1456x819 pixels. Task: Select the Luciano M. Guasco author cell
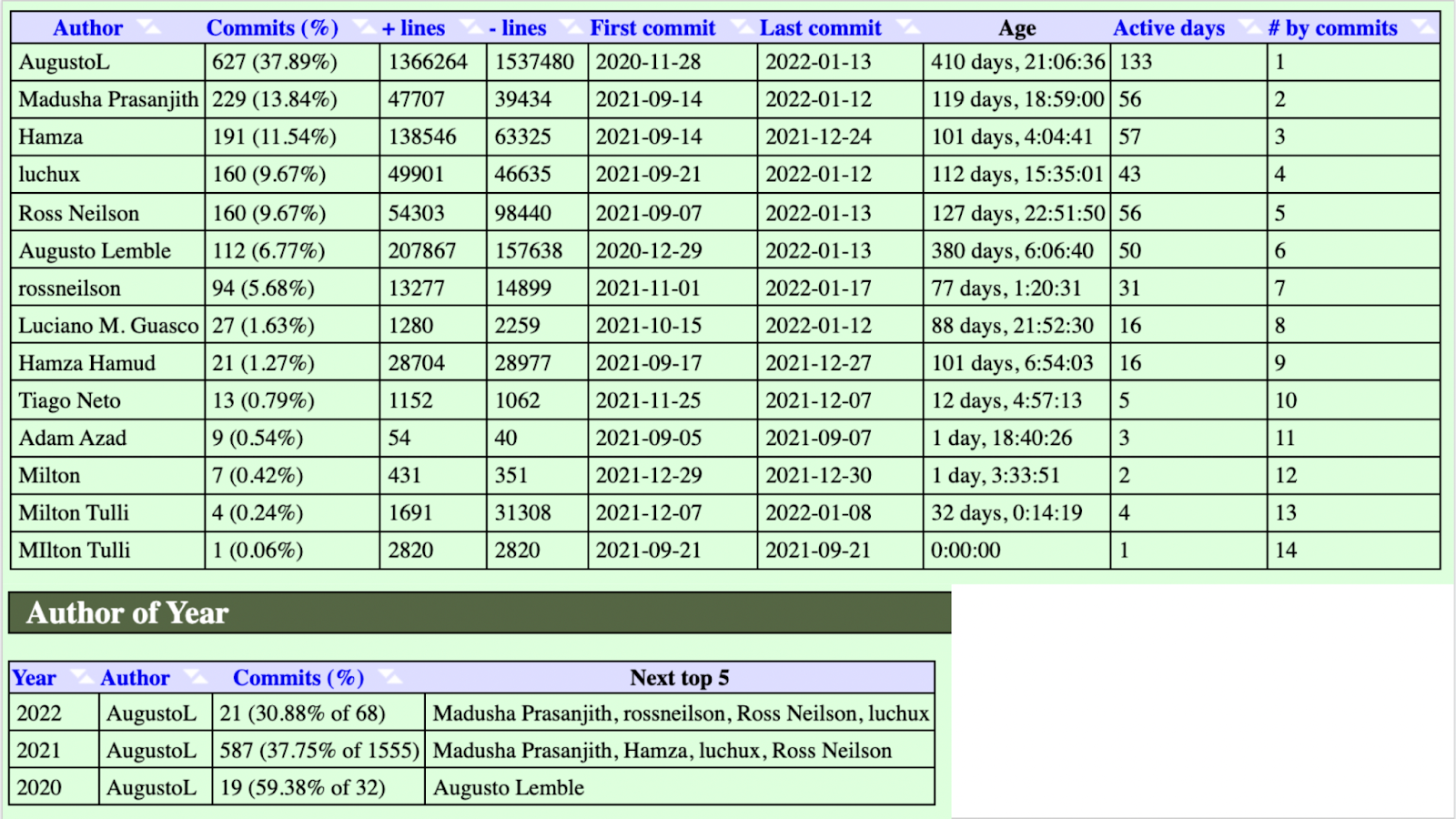(x=107, y=326)
